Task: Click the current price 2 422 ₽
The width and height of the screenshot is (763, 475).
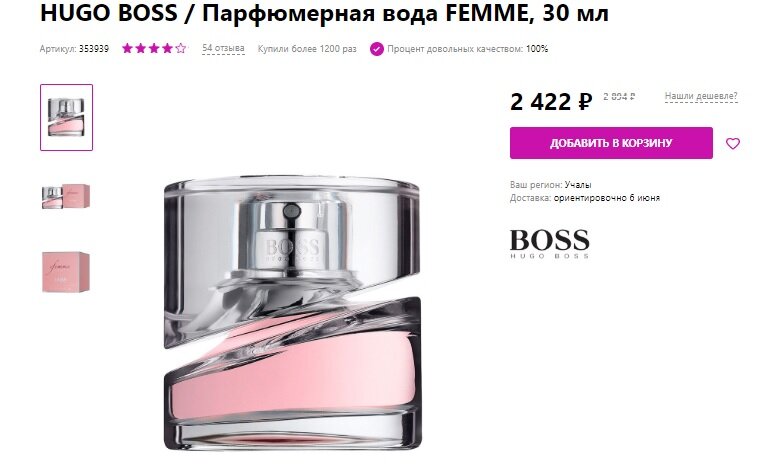Action: click(551, 102)
